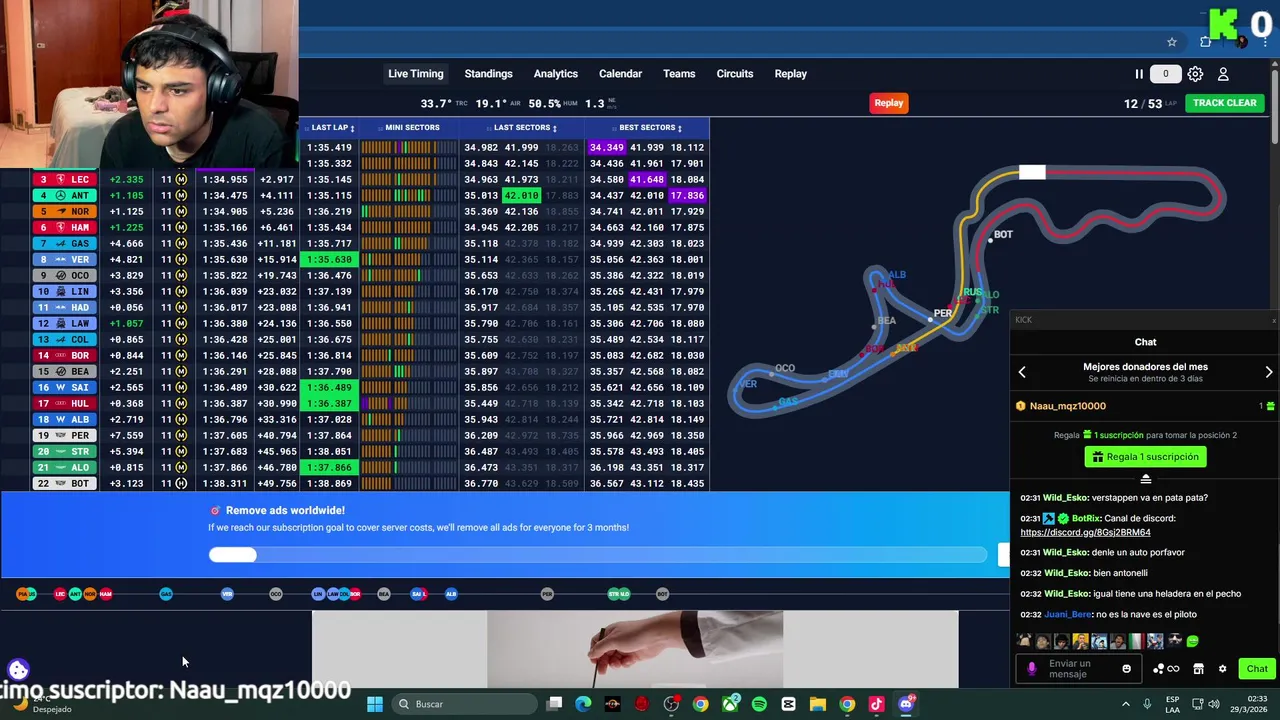Open the Teams tab
The height and width of the screenshot is (720, 1280).
[679, 74]
